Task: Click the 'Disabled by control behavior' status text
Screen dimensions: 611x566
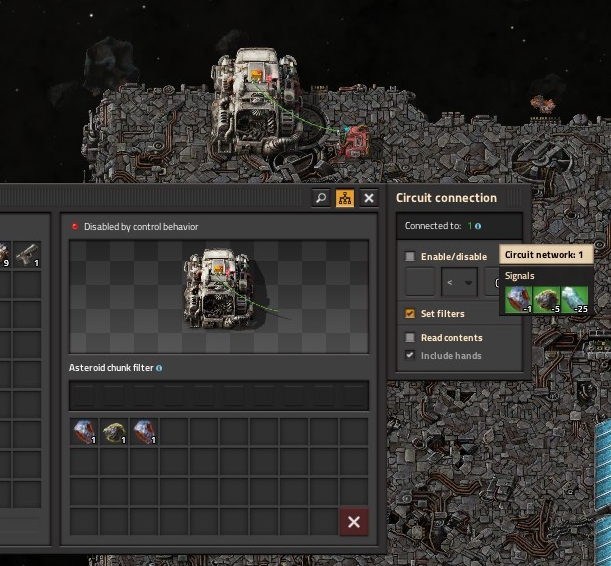Action: [141, 227]
